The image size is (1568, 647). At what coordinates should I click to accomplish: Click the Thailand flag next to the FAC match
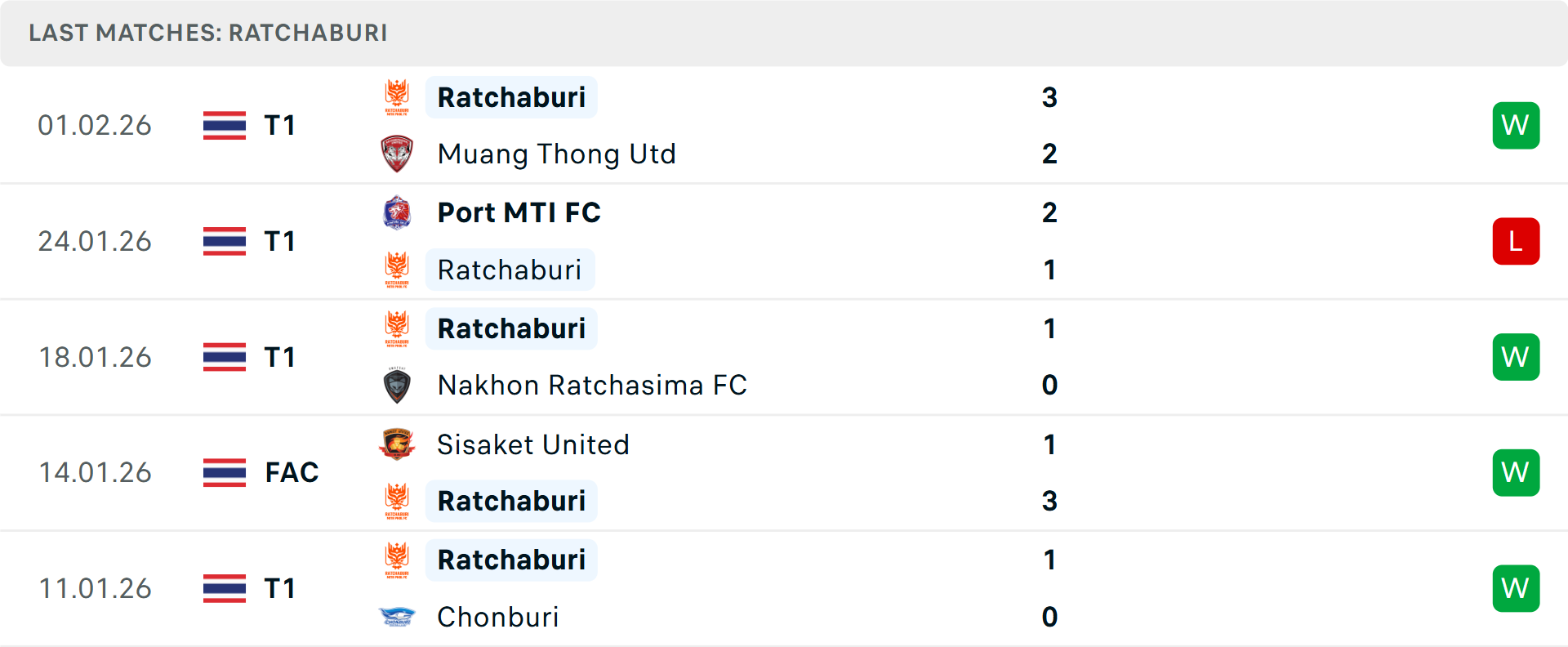click(x=224, y=472)
